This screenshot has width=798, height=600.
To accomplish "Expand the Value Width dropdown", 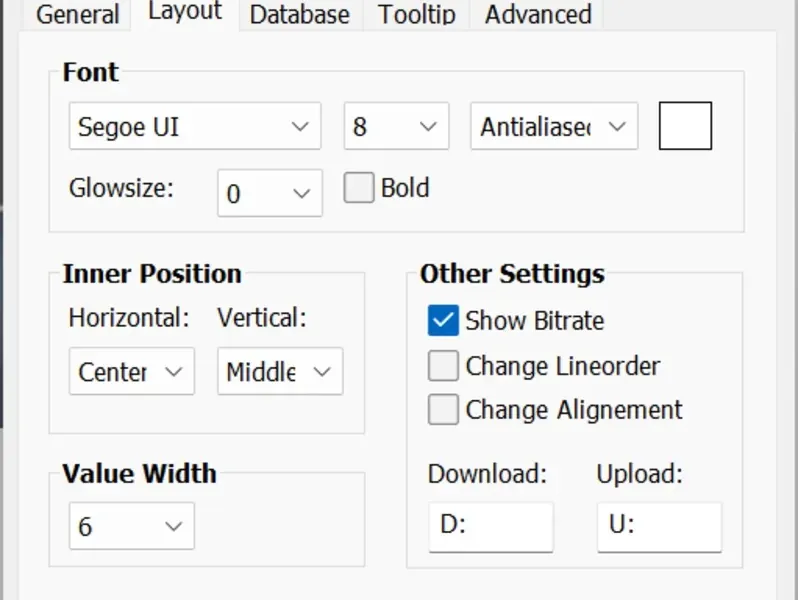I will (x=132, y=526).
